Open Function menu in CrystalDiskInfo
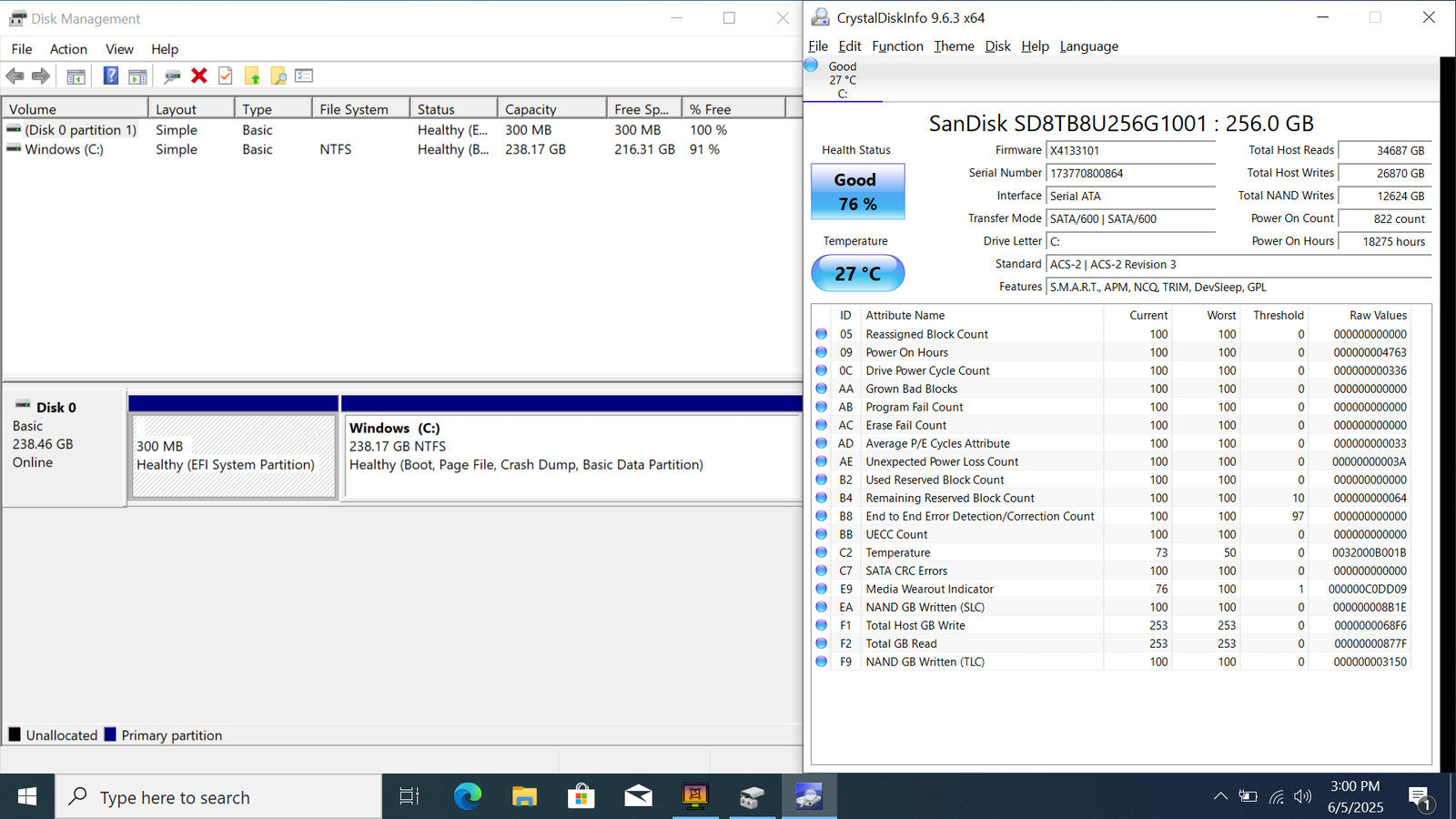 (x=897, y=46)
